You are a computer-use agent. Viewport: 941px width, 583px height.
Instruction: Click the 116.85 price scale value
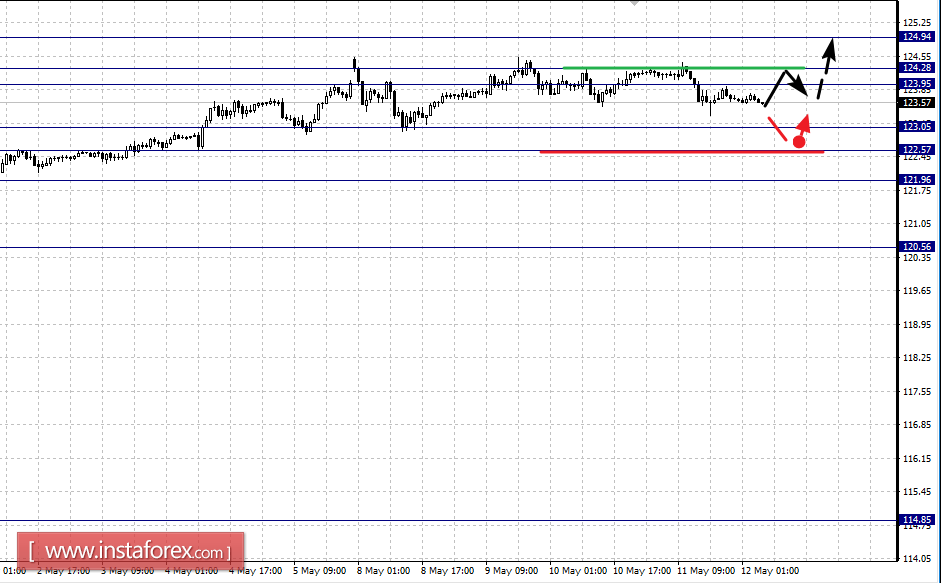click(x=917, y=425)
